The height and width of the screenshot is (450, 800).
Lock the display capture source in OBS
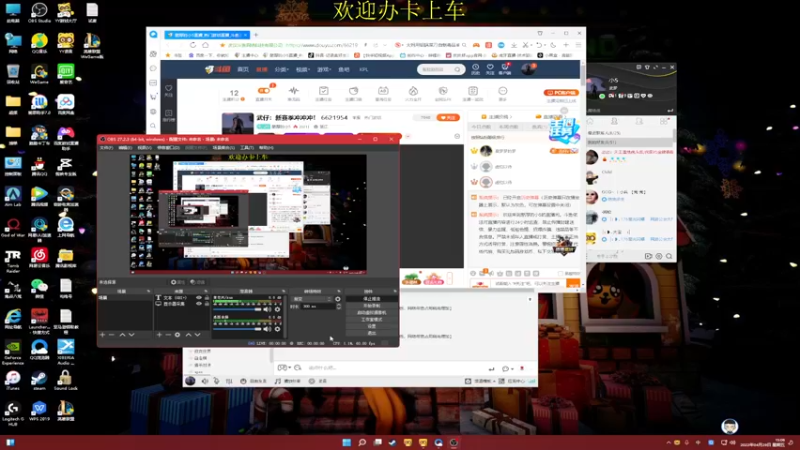click(x=207, y=304)
